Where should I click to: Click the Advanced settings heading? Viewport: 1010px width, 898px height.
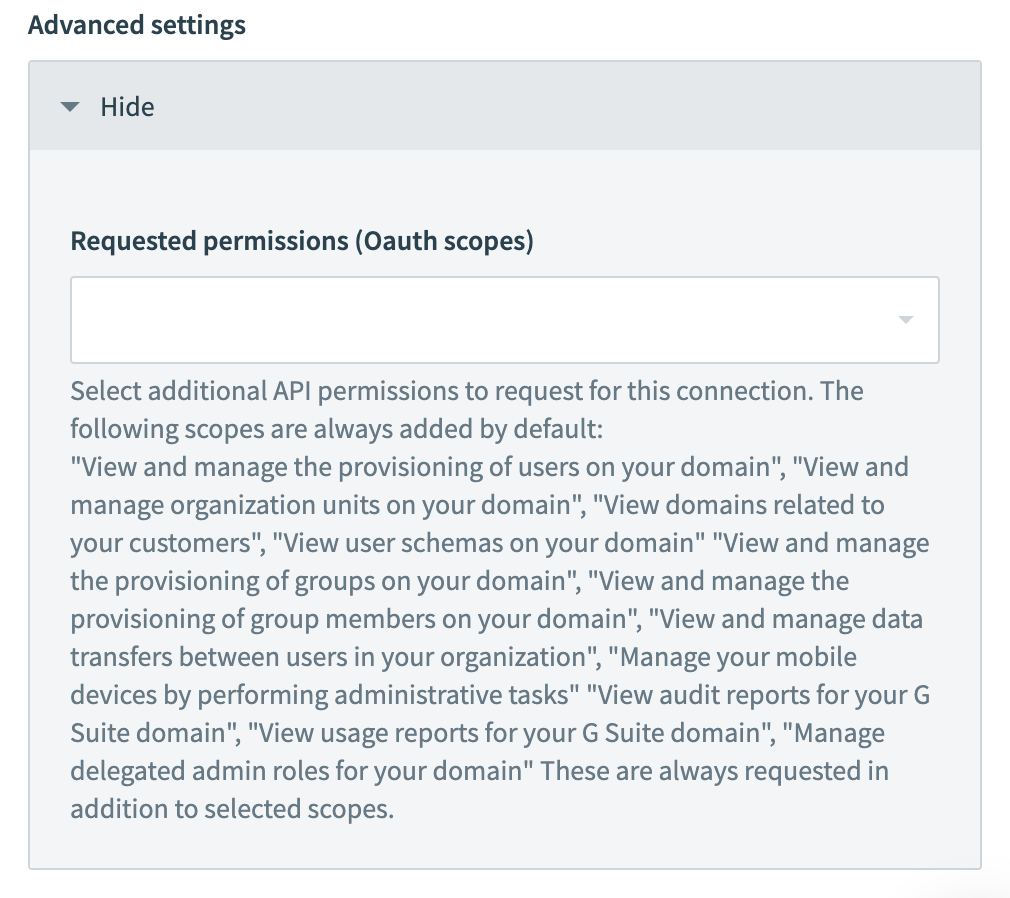137,25
